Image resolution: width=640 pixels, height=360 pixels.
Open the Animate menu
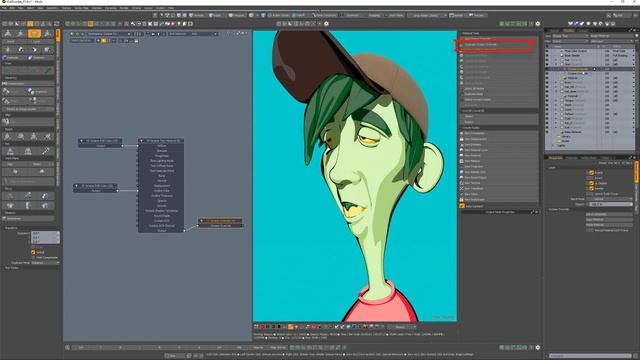(x=97, y=8)
